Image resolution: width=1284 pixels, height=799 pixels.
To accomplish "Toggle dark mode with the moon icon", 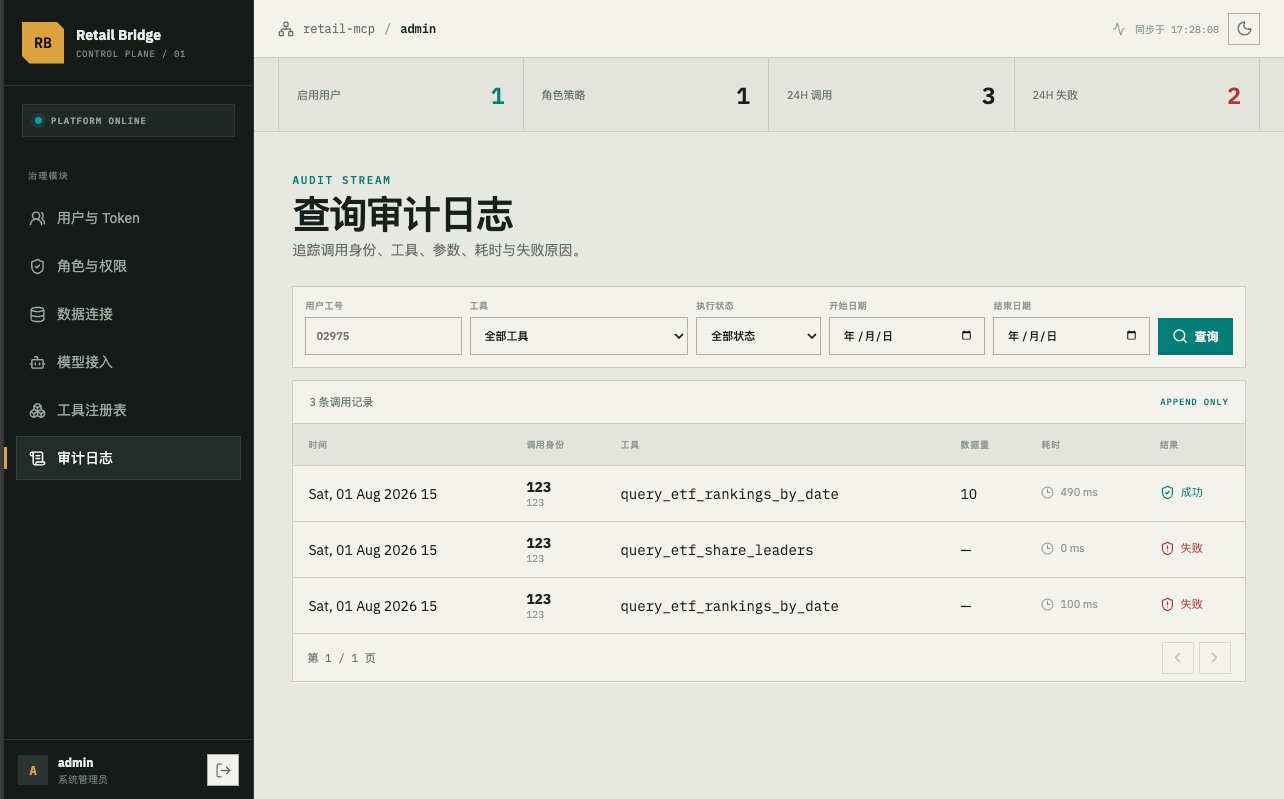I will [1244, 29].
